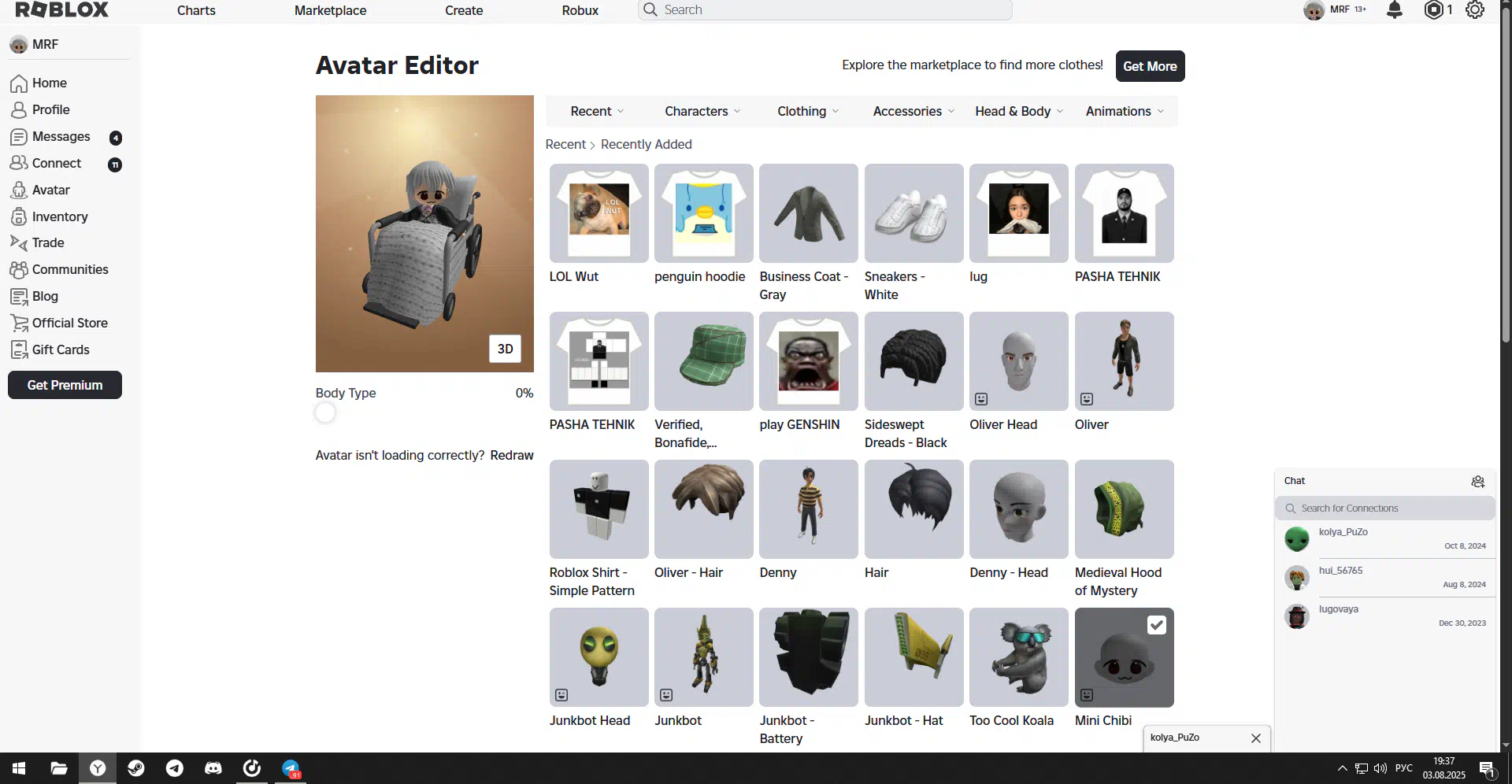Select the Business Coat - Gray thumbnail
Image resolution: width=1512 pixels, height=784 pixels.
(809, 213)
